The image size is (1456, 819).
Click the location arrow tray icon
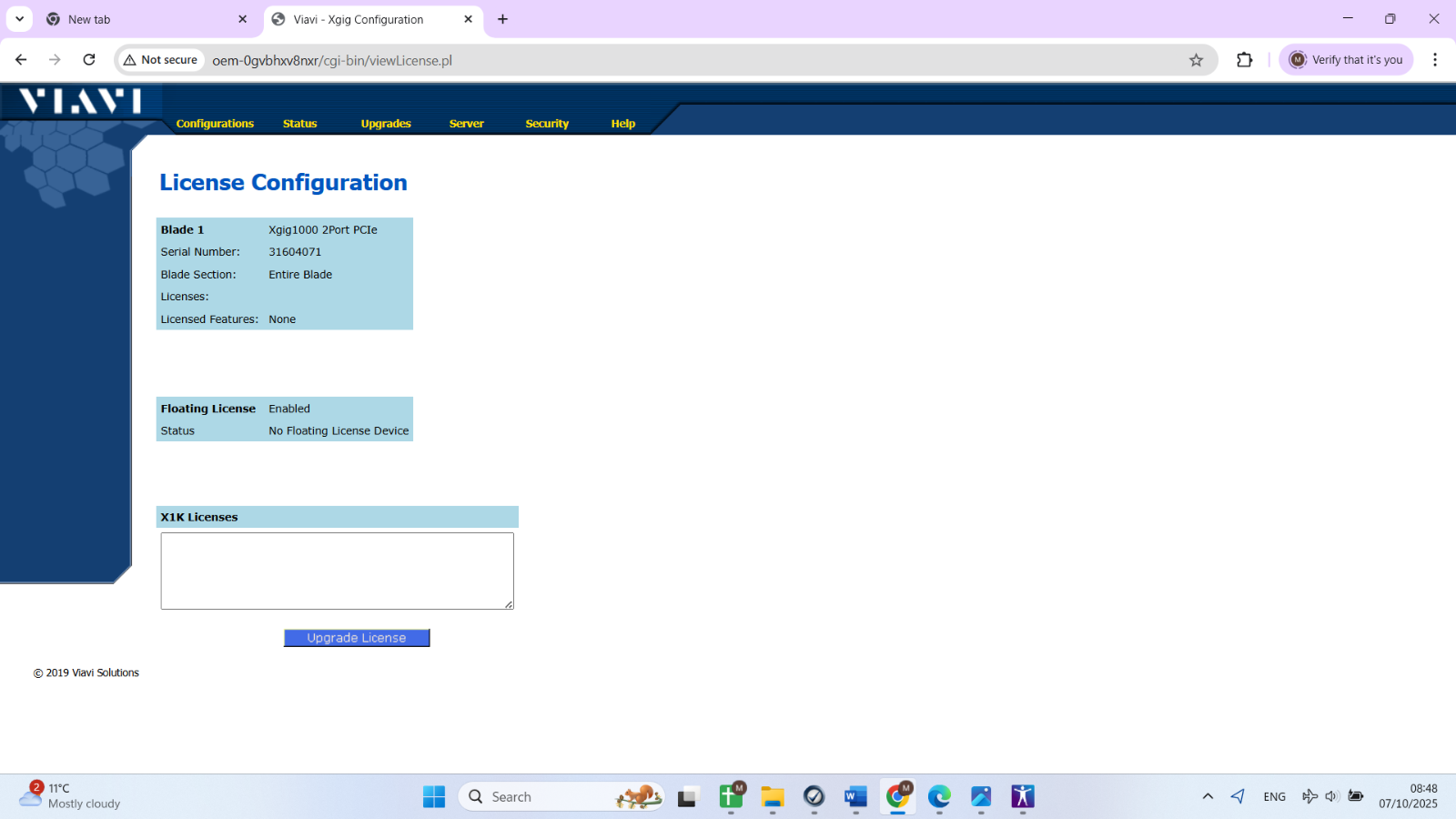(x=1238, y=796)
